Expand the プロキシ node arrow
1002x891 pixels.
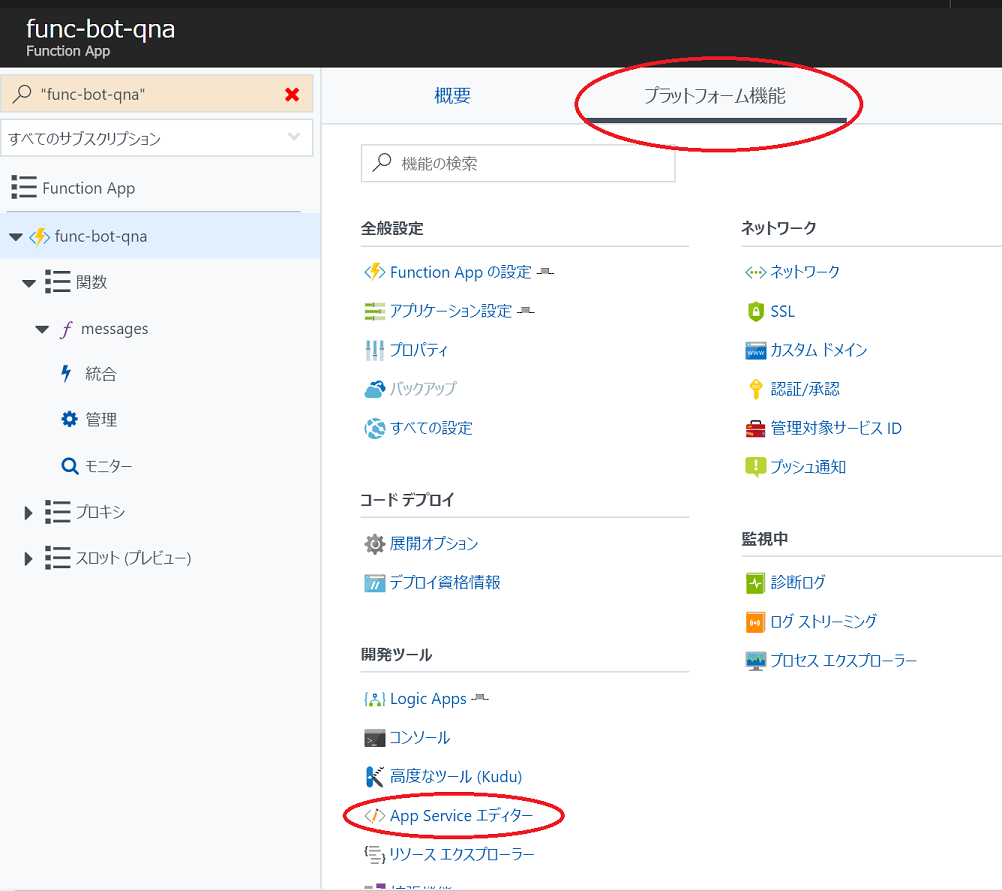click(x=28, y=513)
